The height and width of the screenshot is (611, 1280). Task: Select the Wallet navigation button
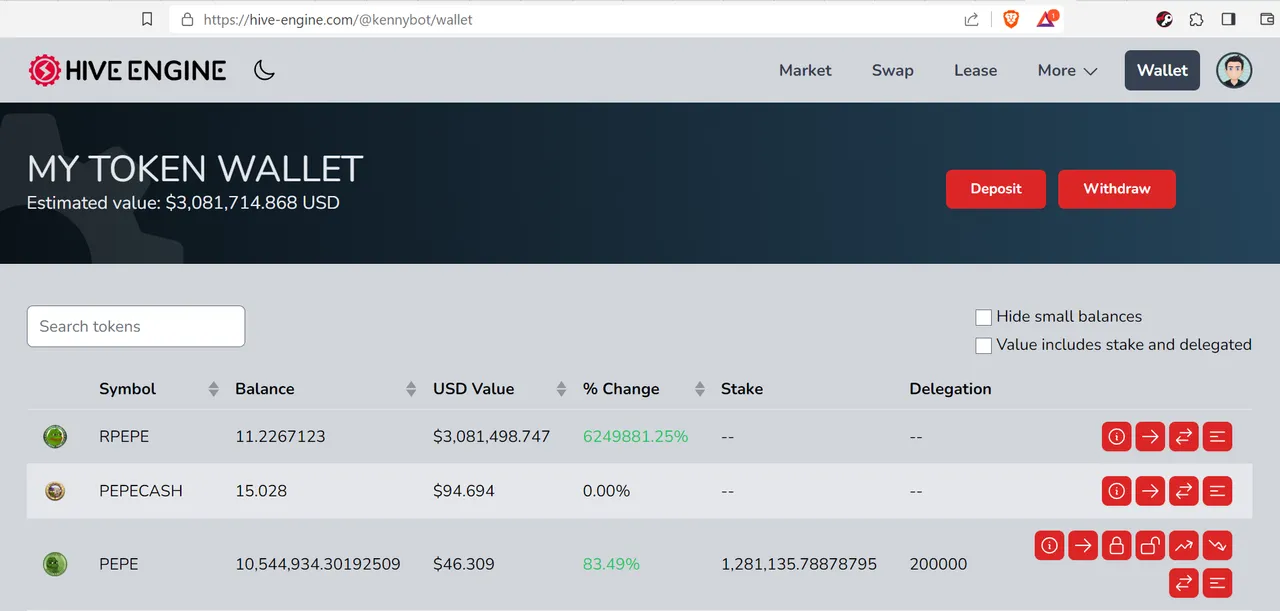click(1162, 70)
